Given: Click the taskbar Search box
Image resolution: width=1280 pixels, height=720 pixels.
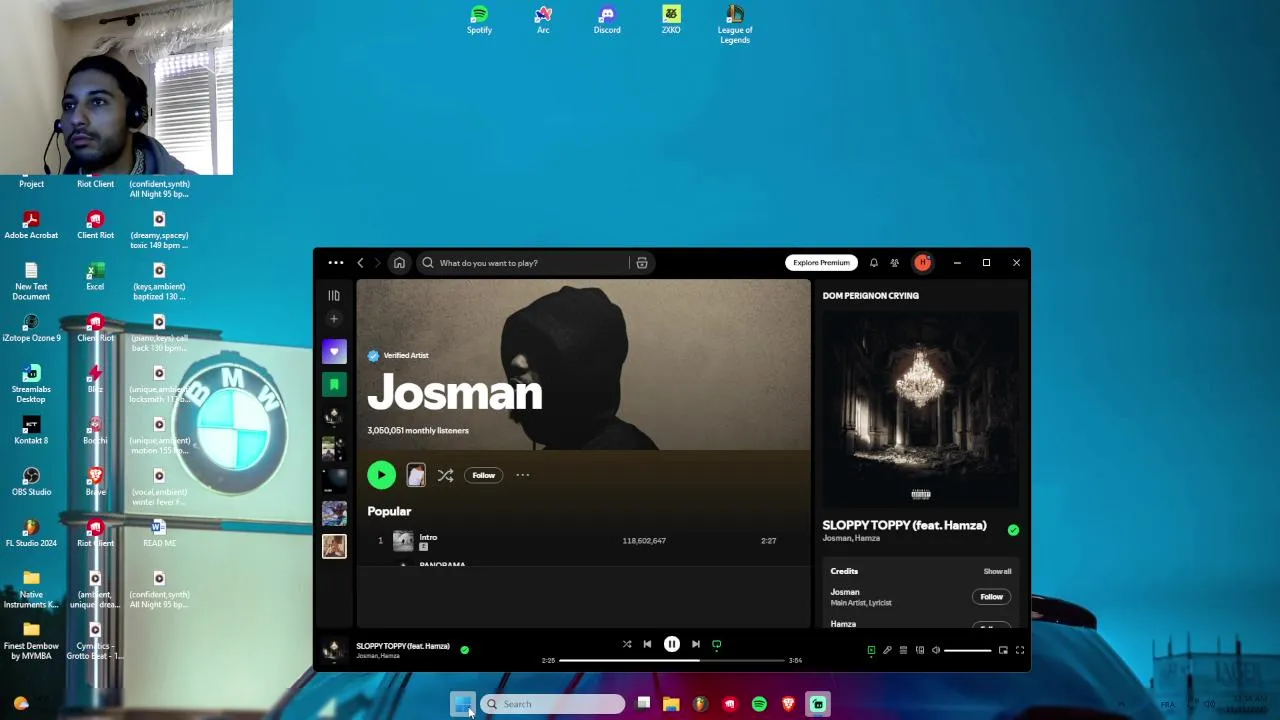Looking at the screenshot, I should (553, 704).
